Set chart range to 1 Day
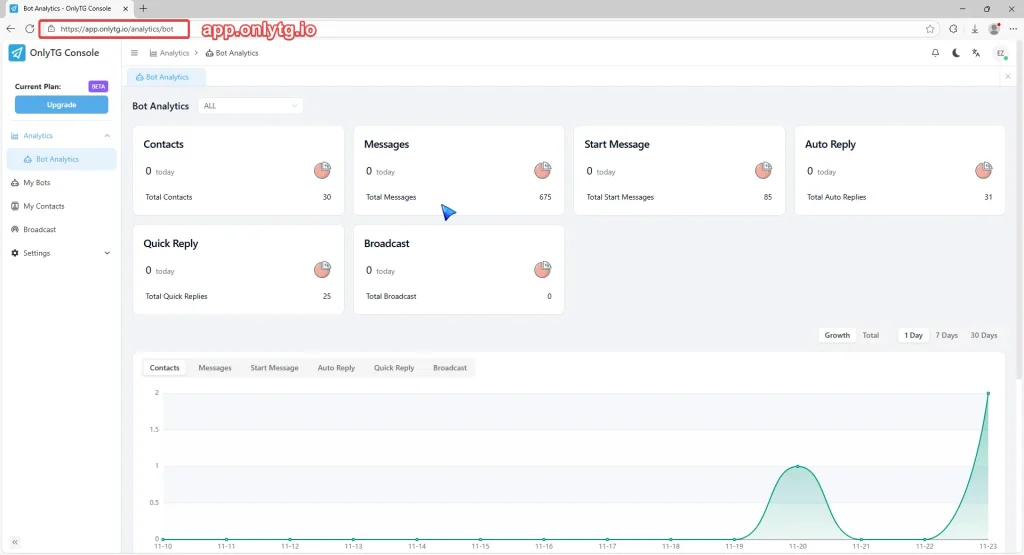 (913, 335)
